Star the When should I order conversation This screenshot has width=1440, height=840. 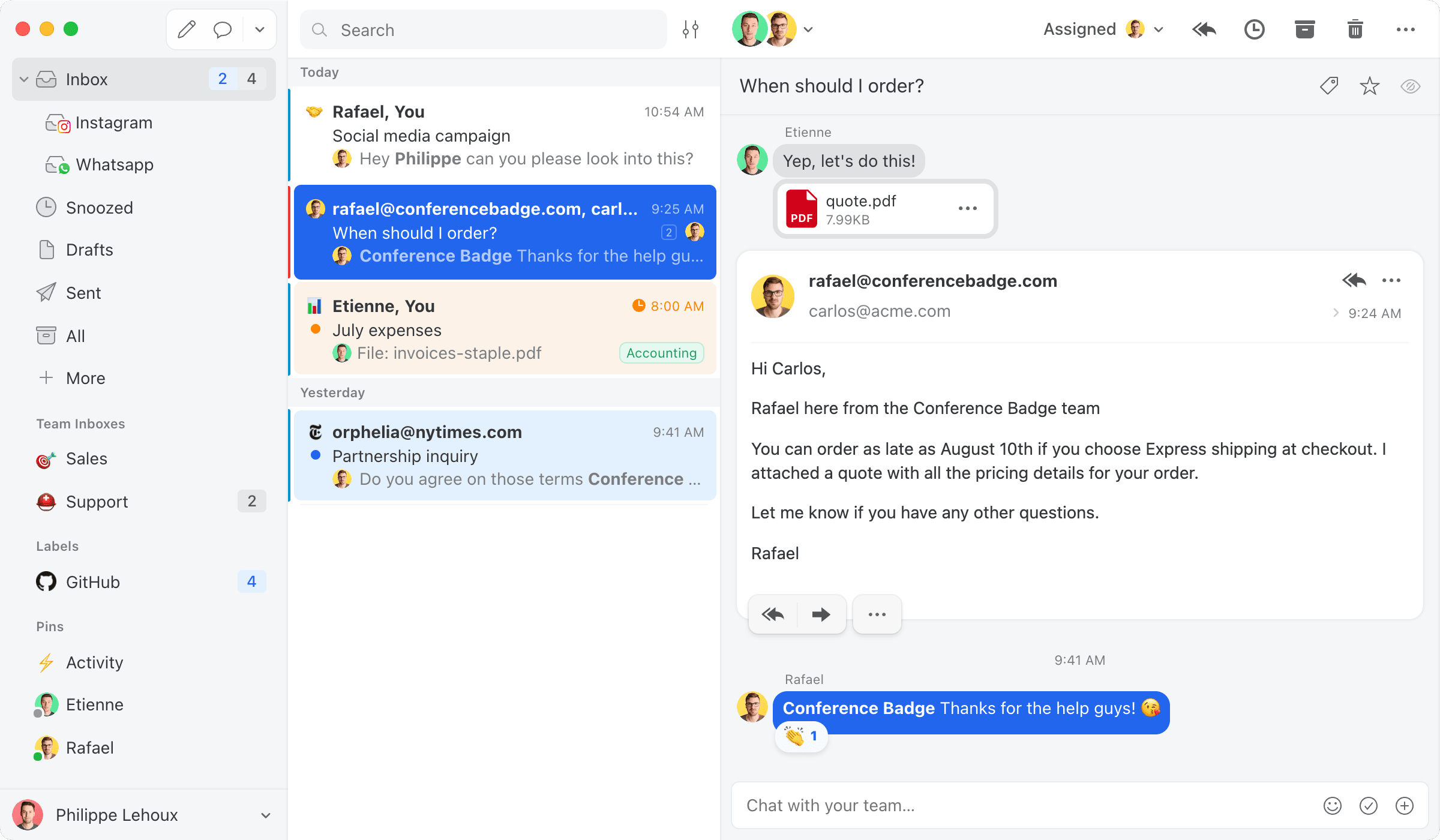pos(1369,86)
